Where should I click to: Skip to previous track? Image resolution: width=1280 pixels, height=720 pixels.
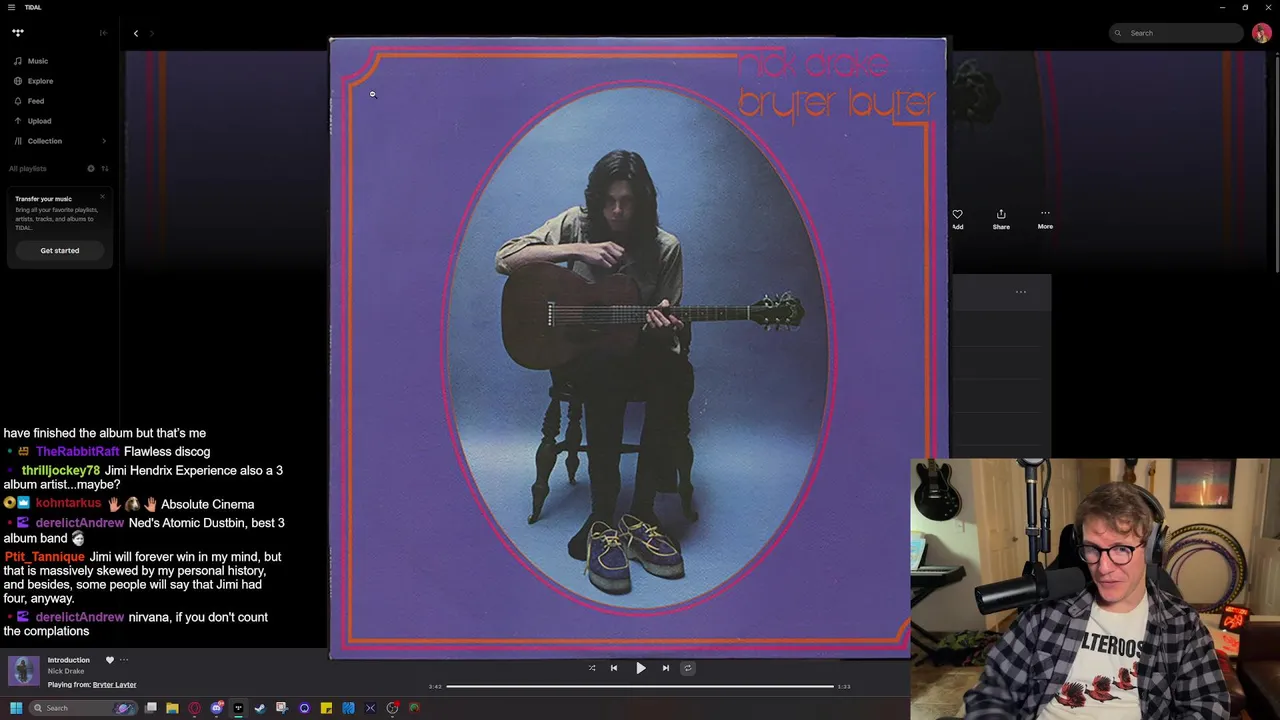click(x=614, y=668)
